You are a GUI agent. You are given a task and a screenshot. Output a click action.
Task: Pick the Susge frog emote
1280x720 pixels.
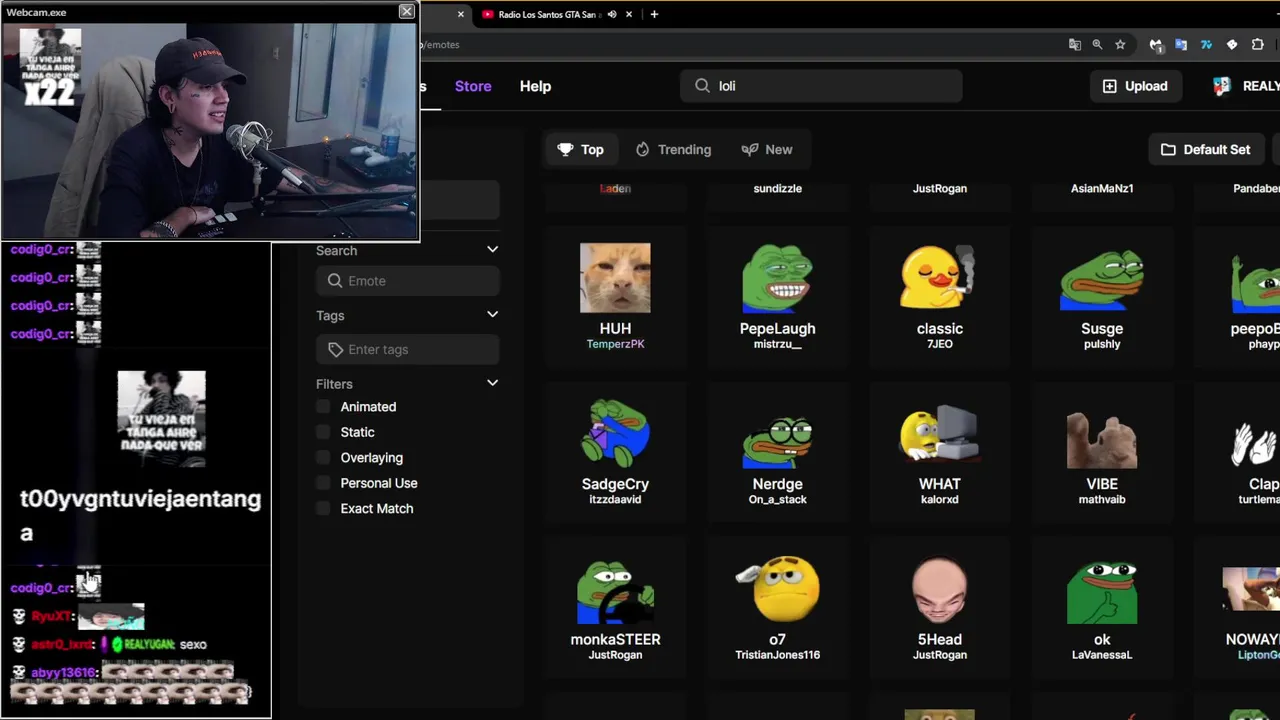coord(1102,280)
